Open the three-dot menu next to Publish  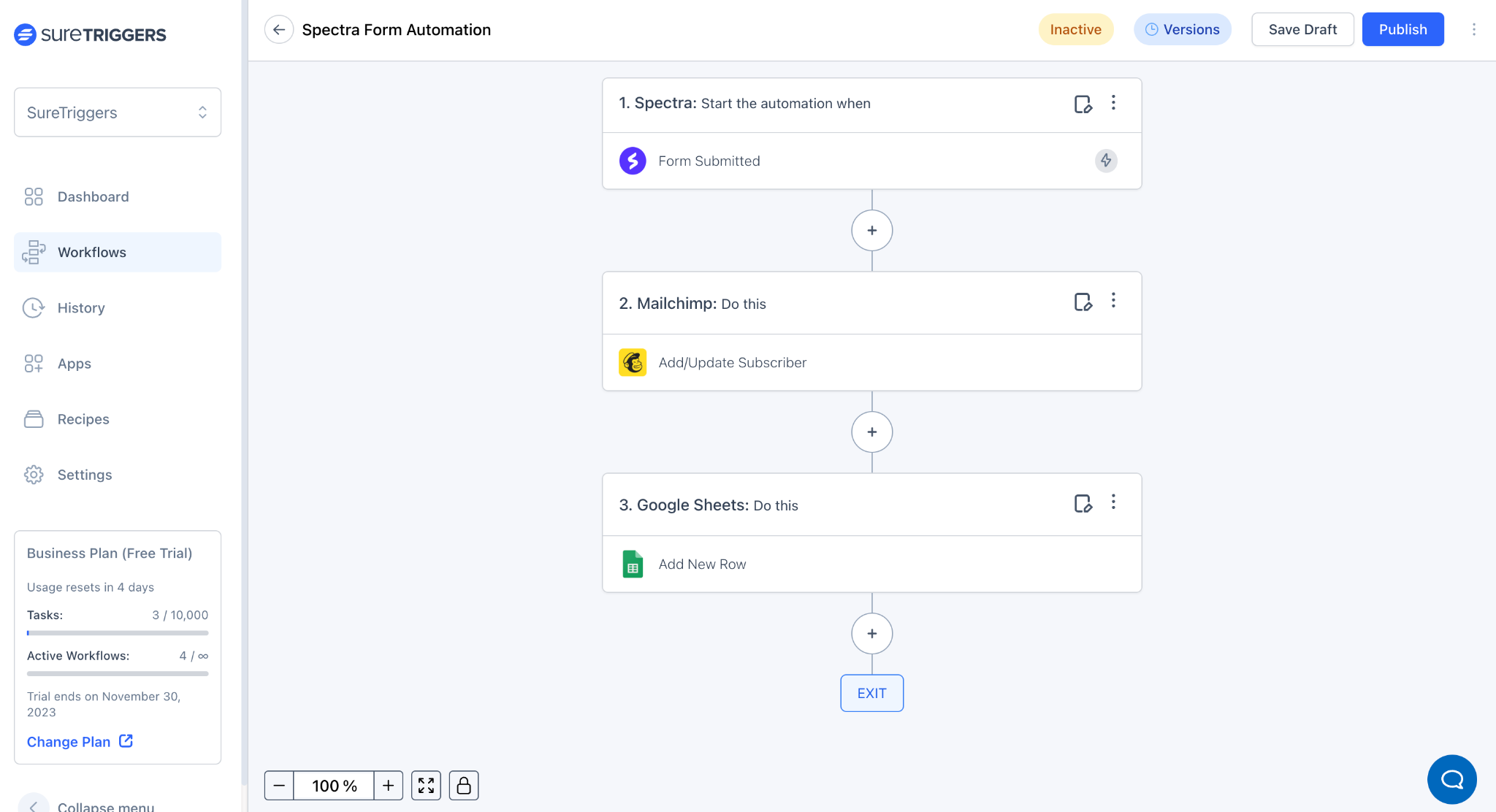1474,29
